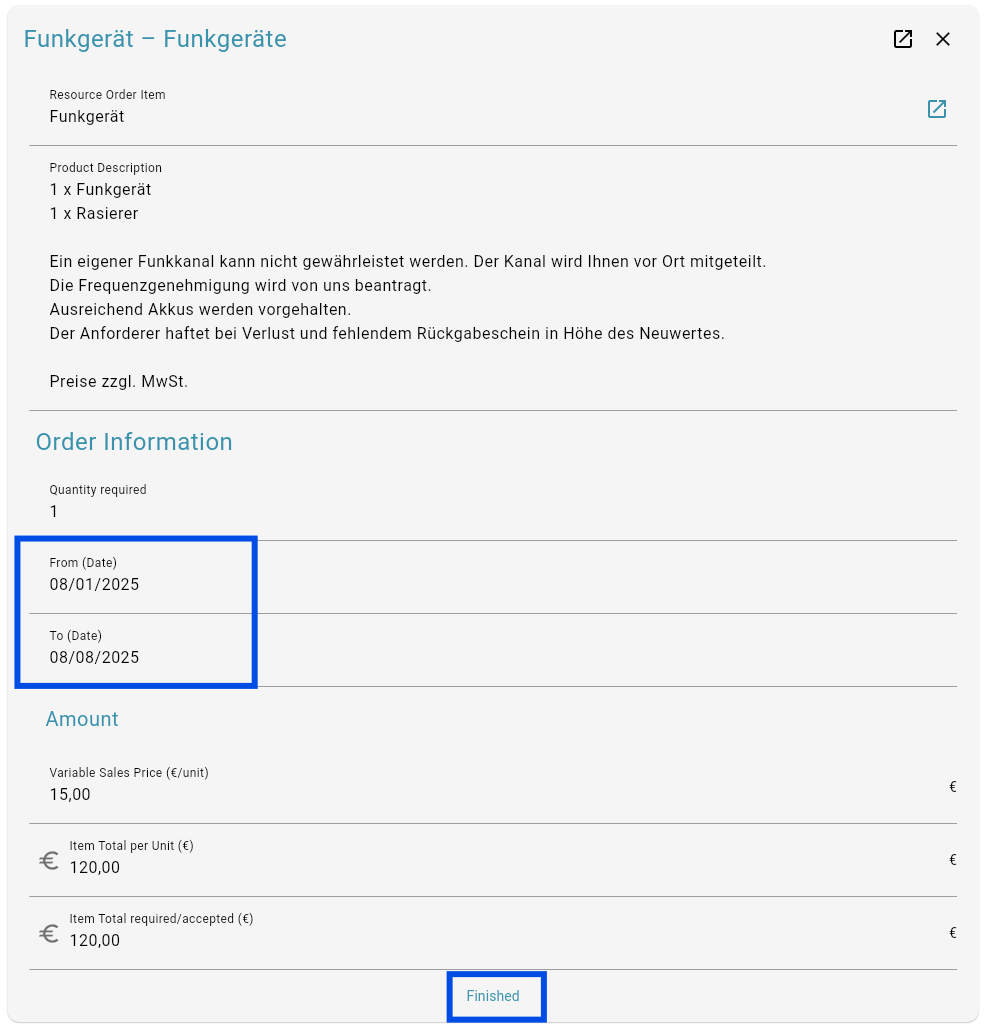Open Resource Order Item Funkgerät link icon

[x=937, y=109]
